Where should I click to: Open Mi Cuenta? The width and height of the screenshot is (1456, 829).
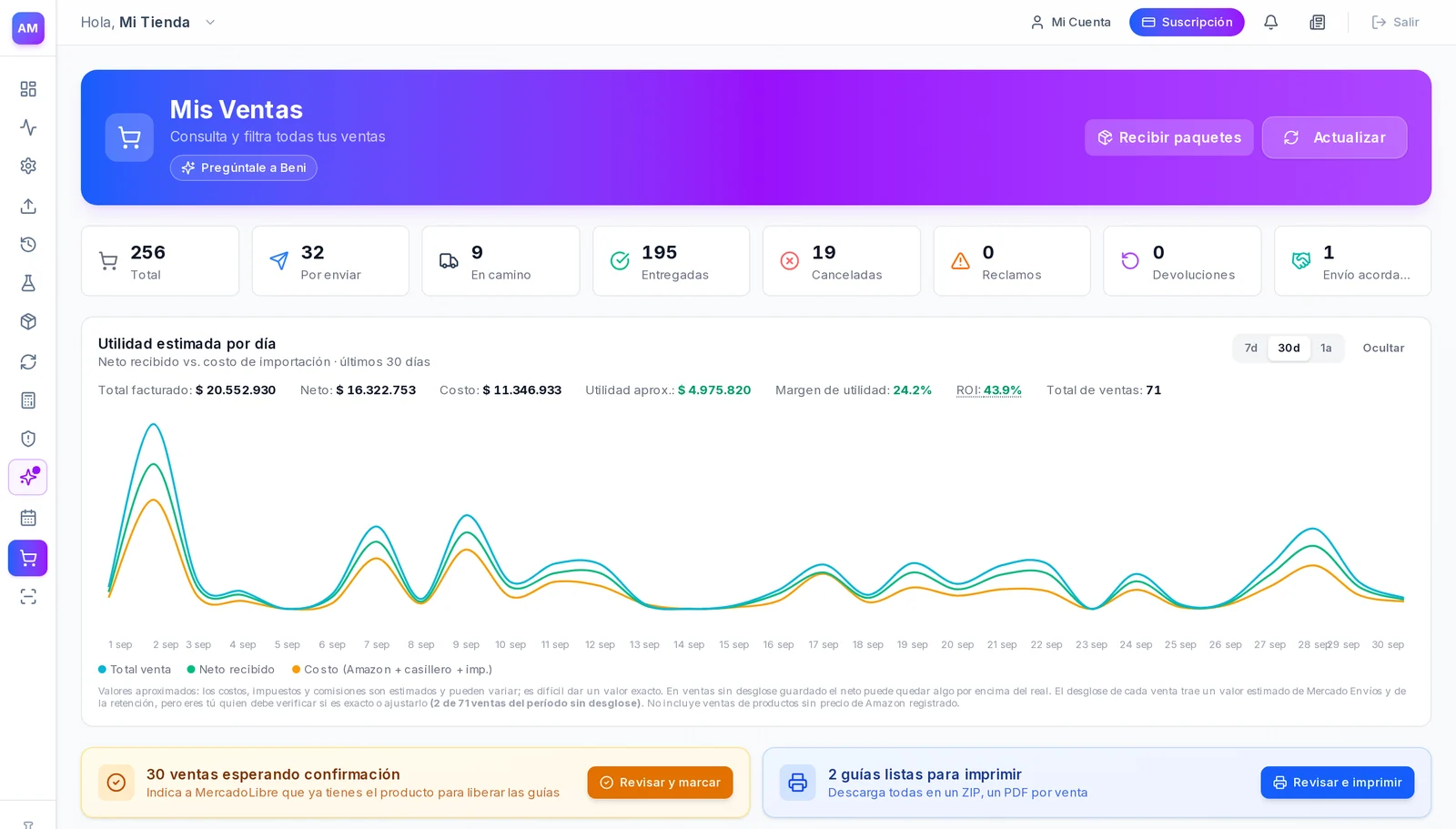pyautogui.click(x=1070, y=22)
